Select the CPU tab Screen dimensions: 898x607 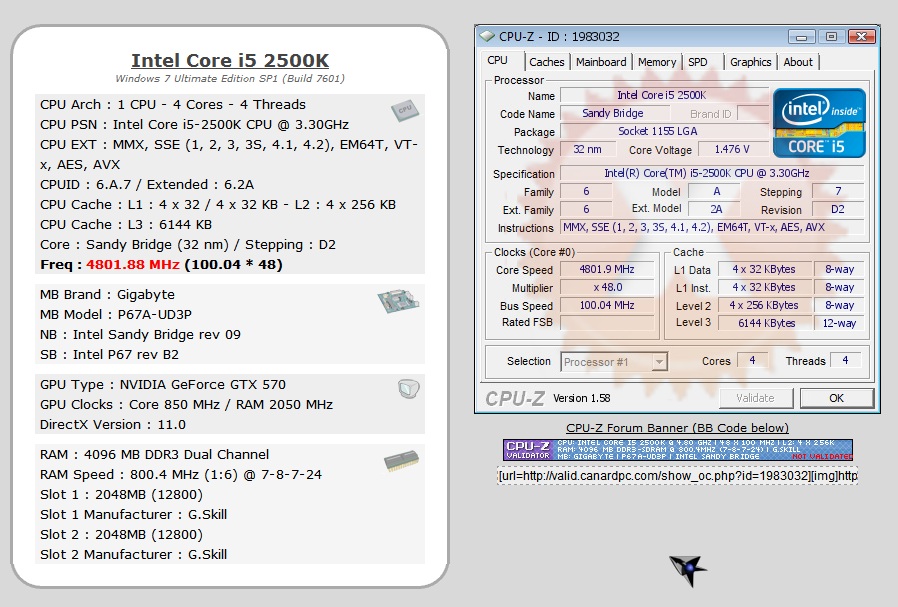[x=498, y=60]
